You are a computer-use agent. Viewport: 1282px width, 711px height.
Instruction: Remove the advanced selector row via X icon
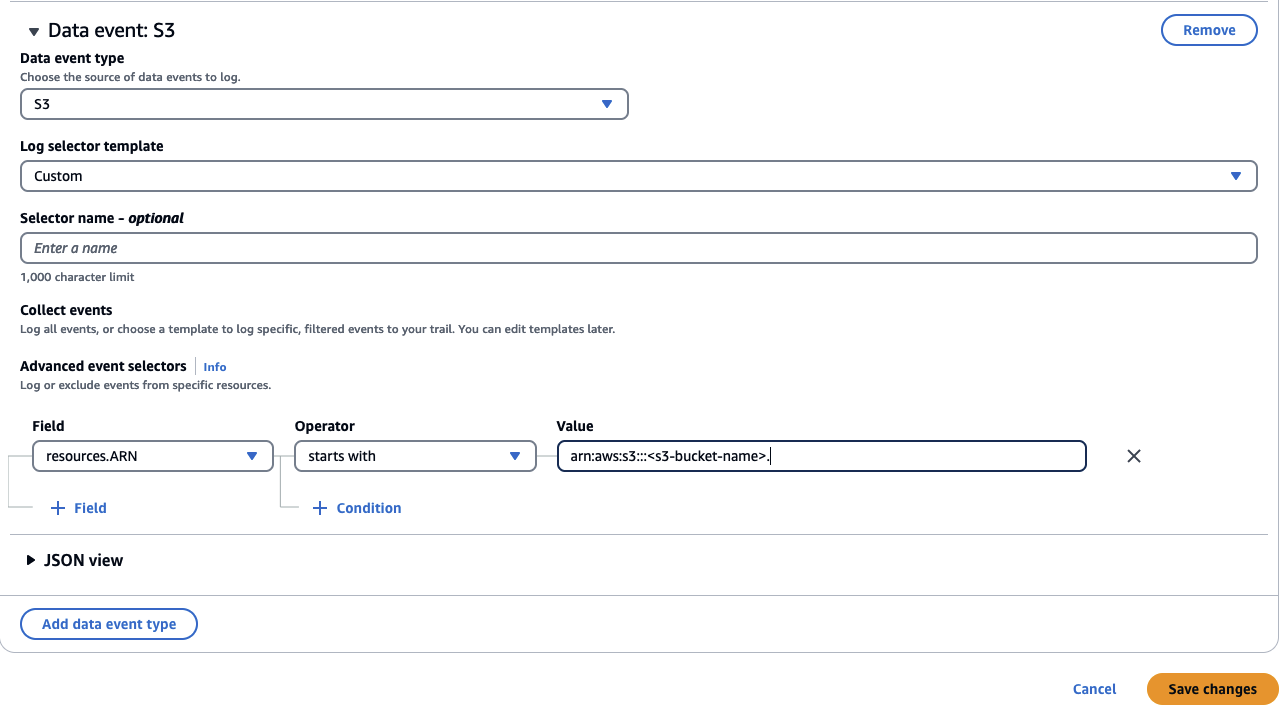pos(1133,456)
